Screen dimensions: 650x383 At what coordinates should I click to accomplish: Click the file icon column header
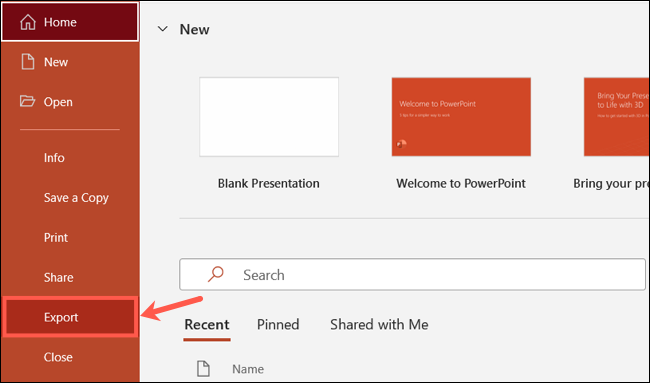[203, 368]
